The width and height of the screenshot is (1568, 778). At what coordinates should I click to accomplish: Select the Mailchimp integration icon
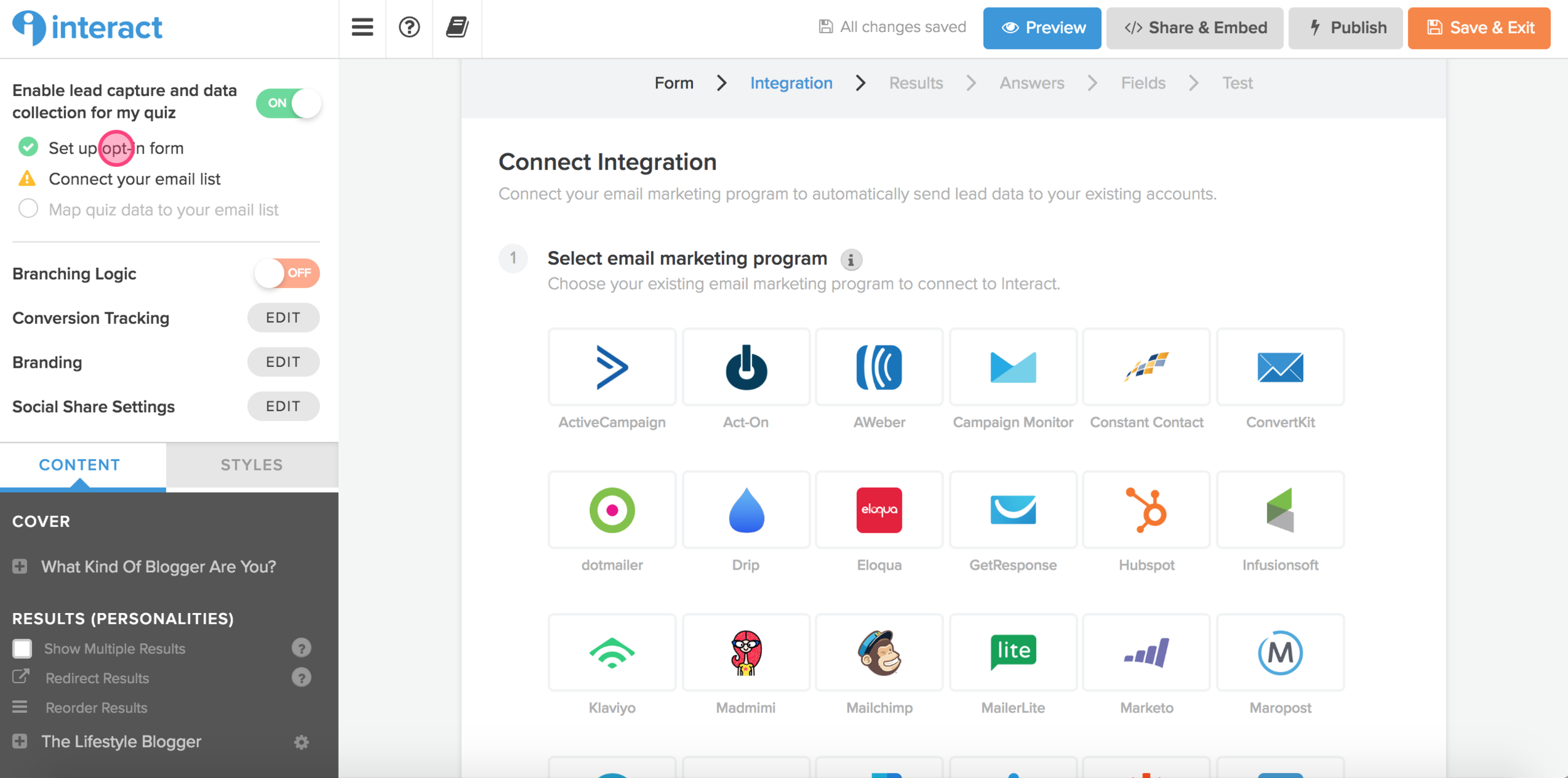(879, 653)
